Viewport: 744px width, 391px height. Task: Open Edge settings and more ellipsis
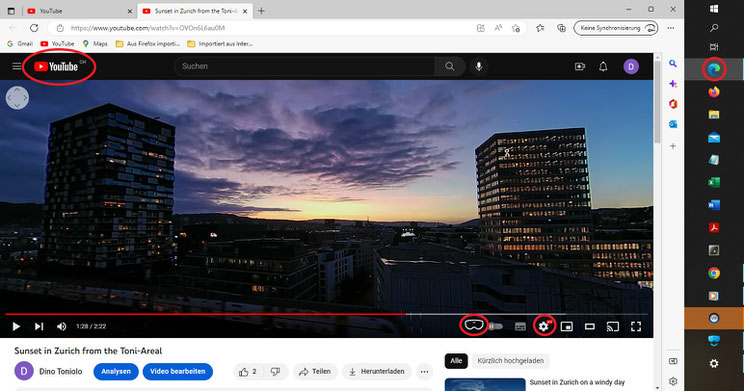(x=670, y=28)
